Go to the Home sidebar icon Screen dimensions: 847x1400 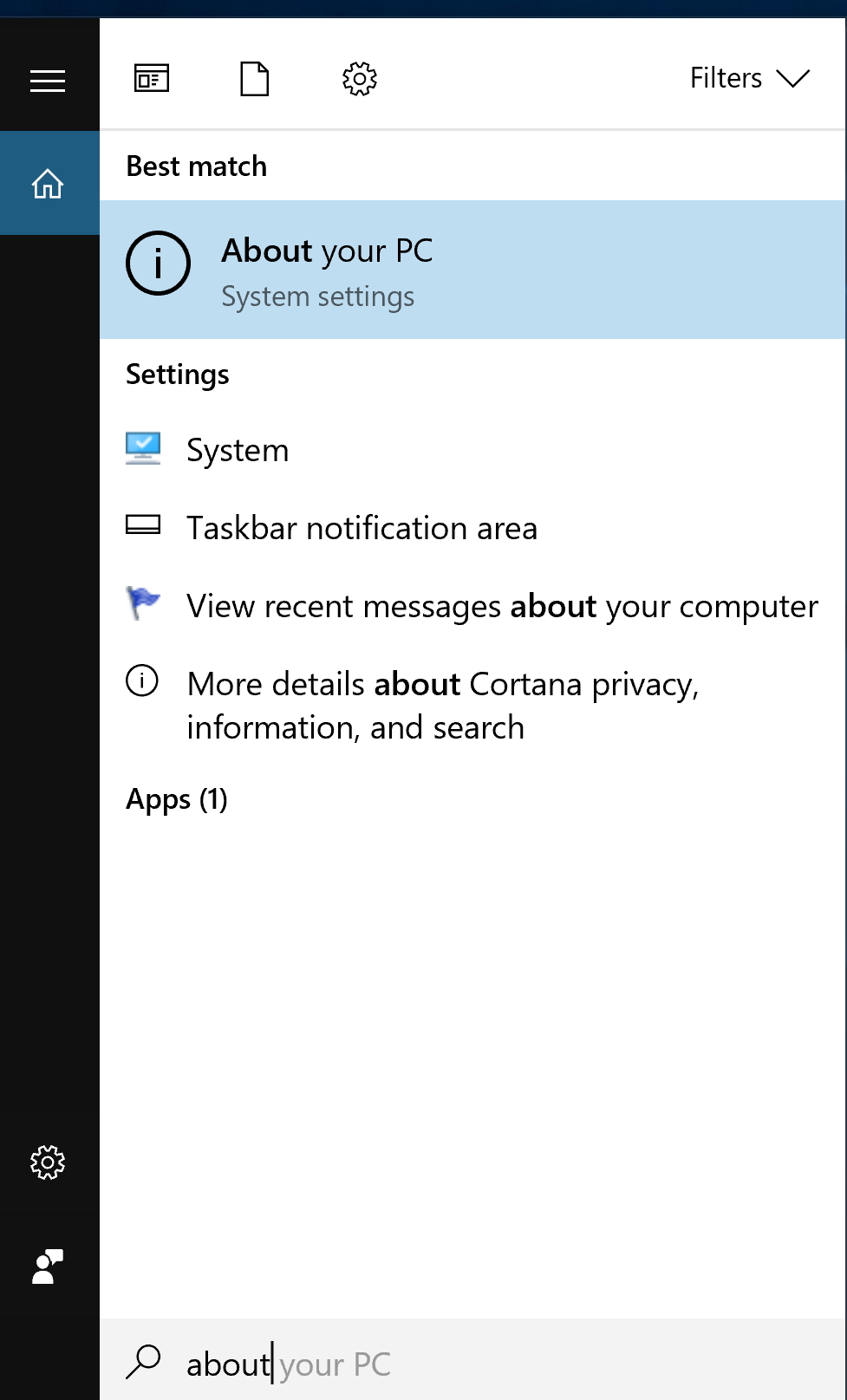(48, 184)
